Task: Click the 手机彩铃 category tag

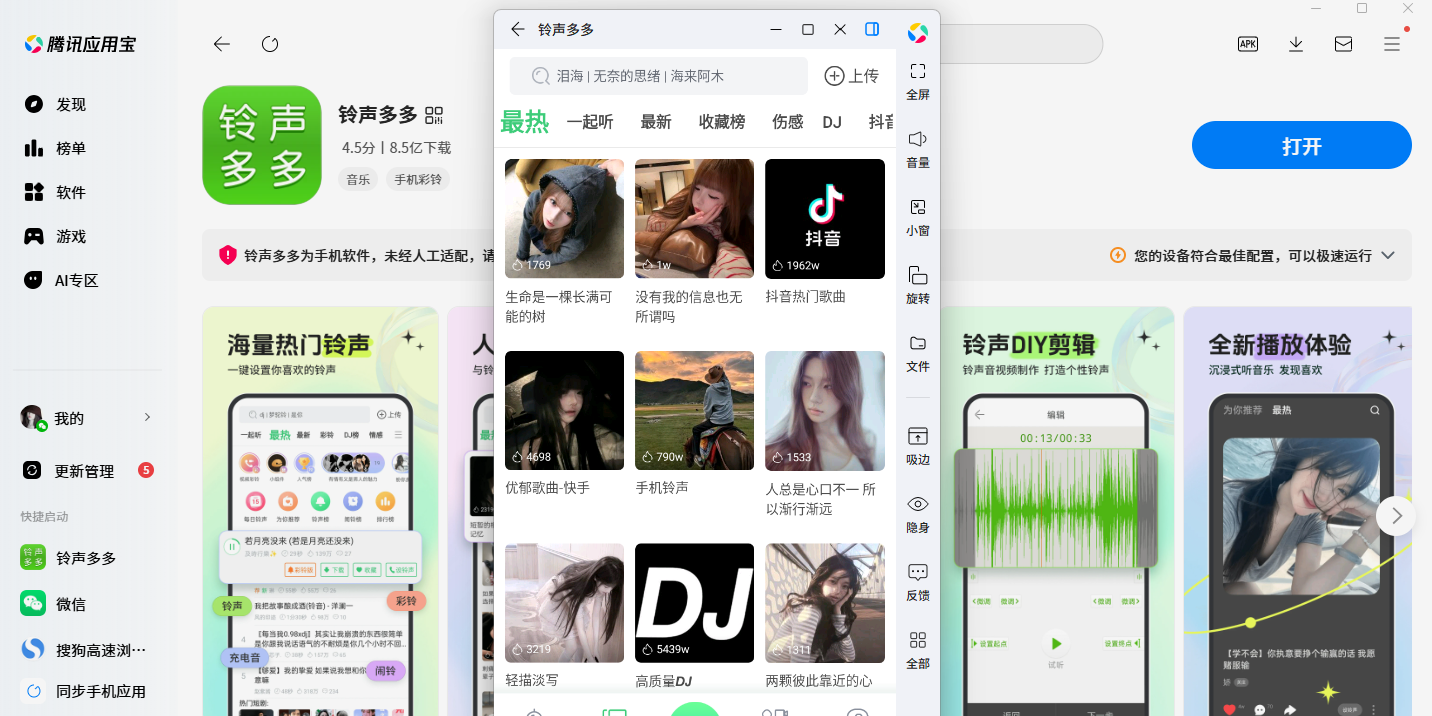Action: pyautogui.click(x=418, y=180)
